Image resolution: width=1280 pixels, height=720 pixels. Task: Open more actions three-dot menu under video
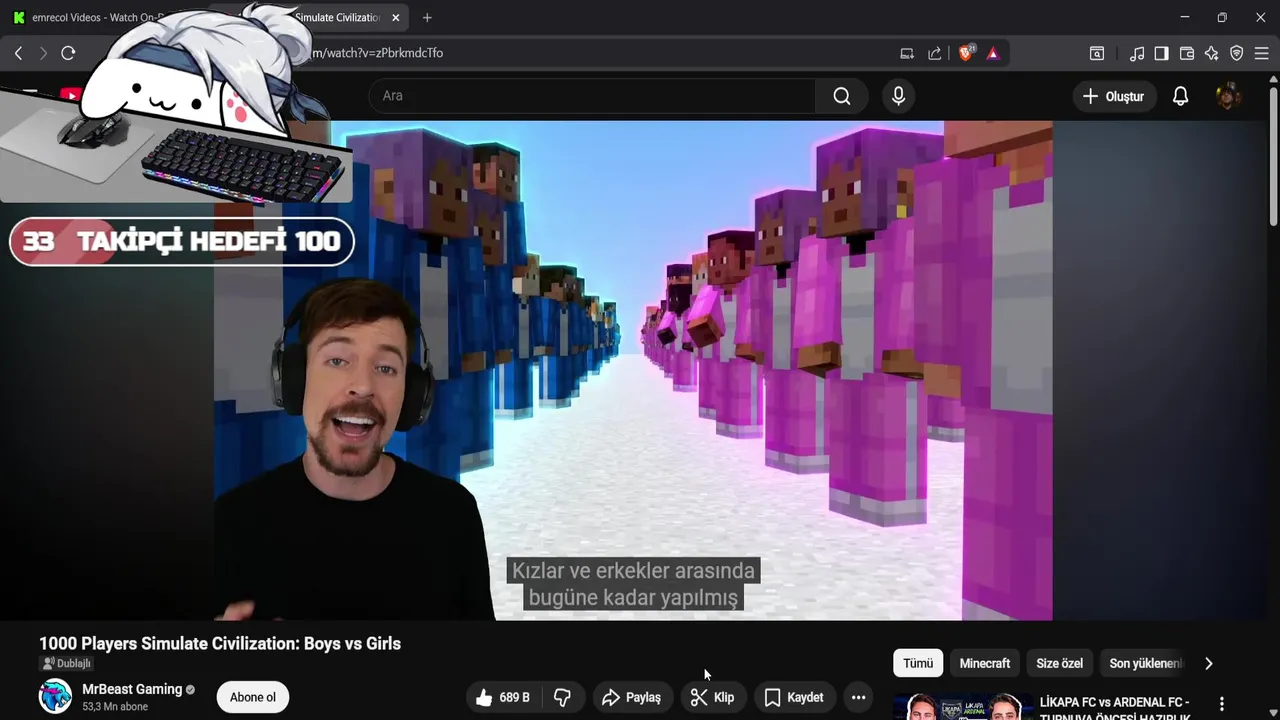click(858, 697)
